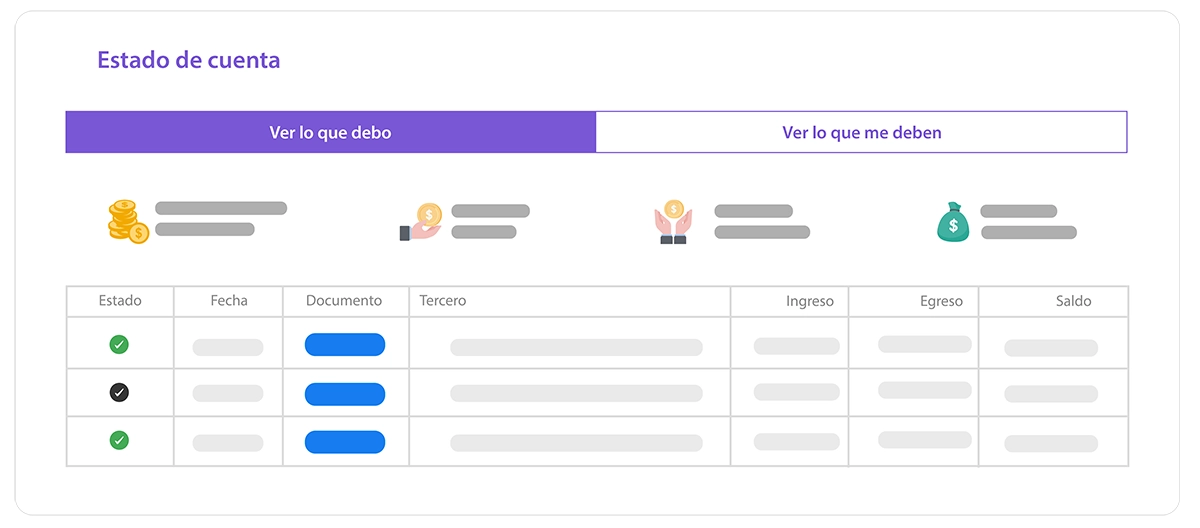Screen dimensions: 1200x528
Task: Click the stacked gold coins icon
Action: point(128,221)
